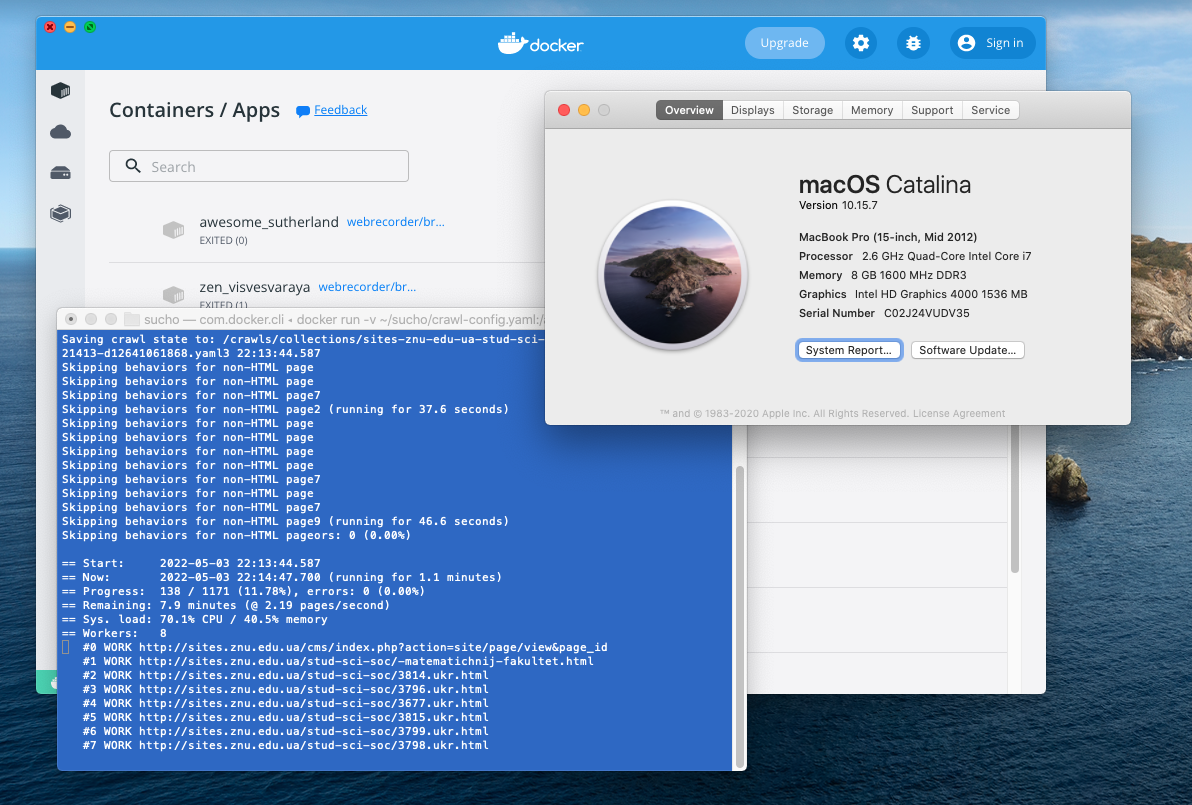Click MacBook Pro (15-inch, Mid 2012) text

[x=888, y=237]
